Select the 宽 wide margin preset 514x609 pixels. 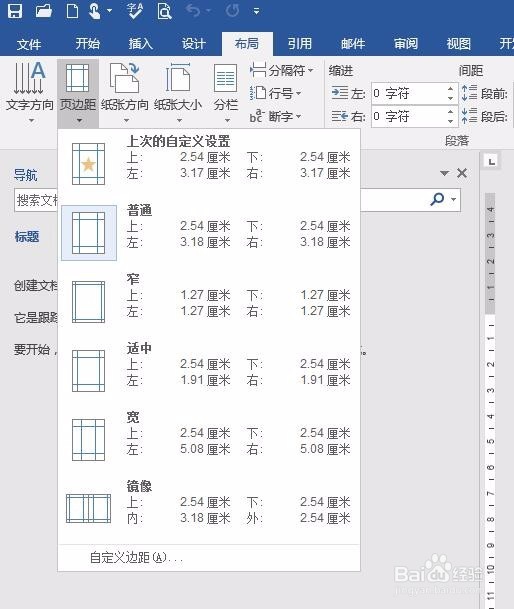point(209,439)
